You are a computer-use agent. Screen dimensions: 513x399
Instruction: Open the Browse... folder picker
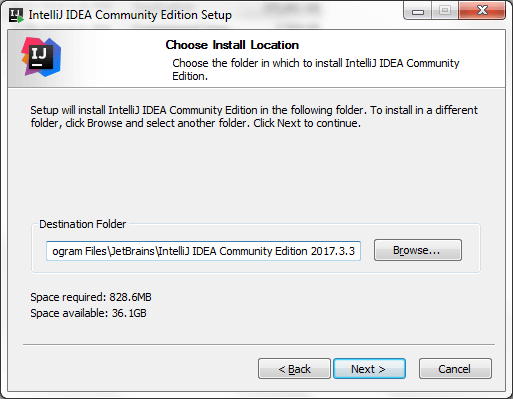(x=418, y=250)
